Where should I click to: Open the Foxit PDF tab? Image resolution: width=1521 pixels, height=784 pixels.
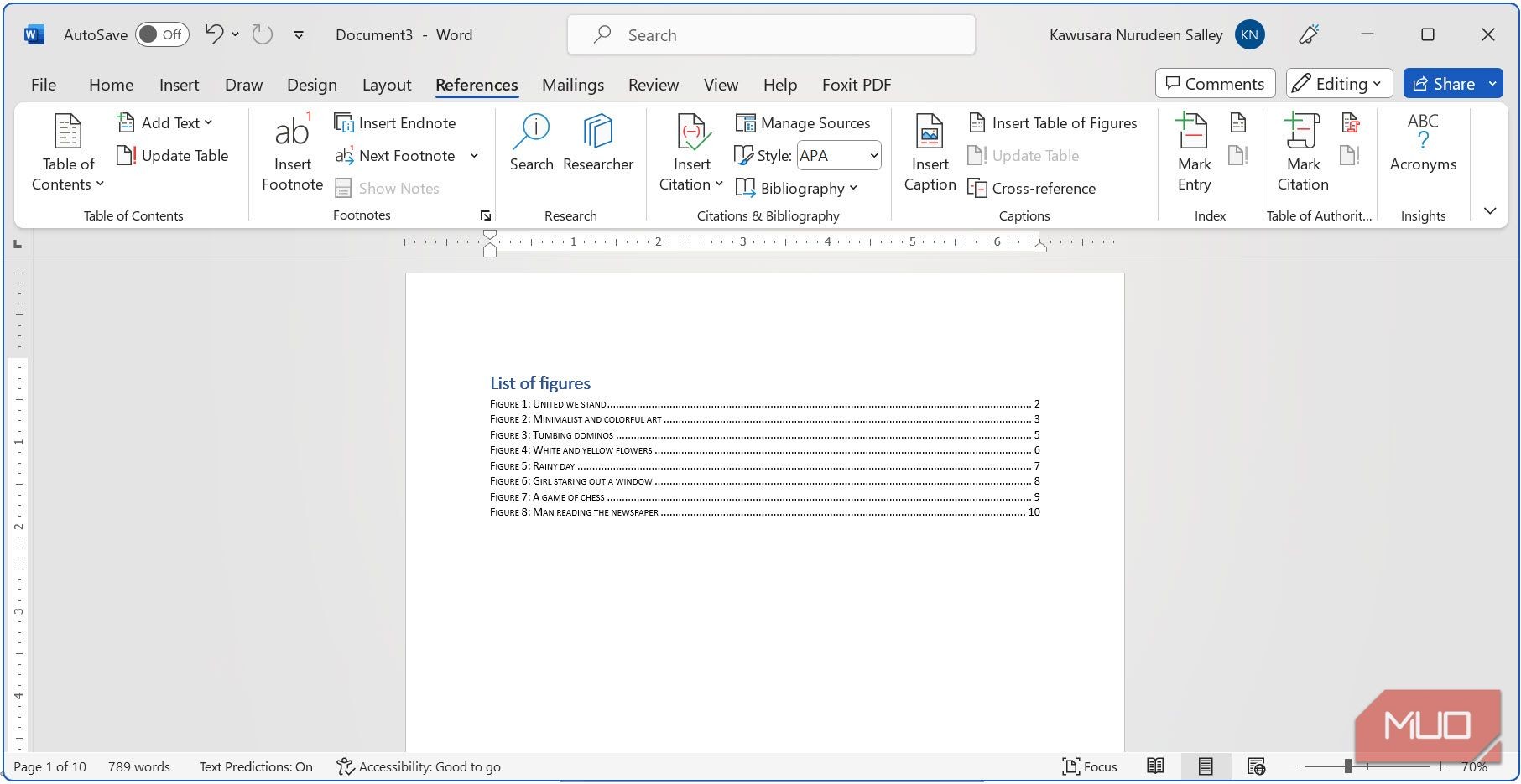pyautogui.click(x=857, y=85)
